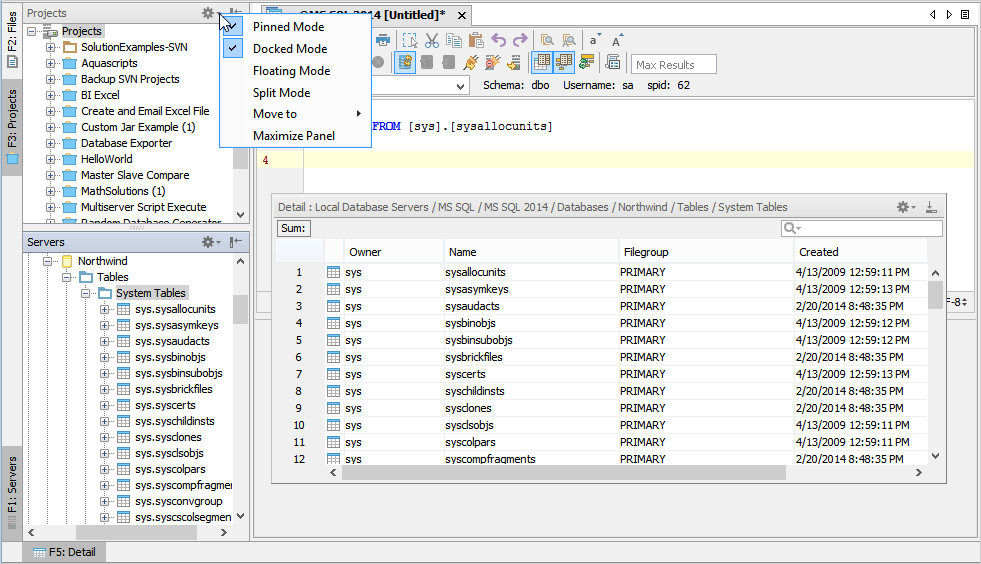Click the Servers panel dock pin icon
The height and width of the screenshot is (564, 981).
click(236, 242)
